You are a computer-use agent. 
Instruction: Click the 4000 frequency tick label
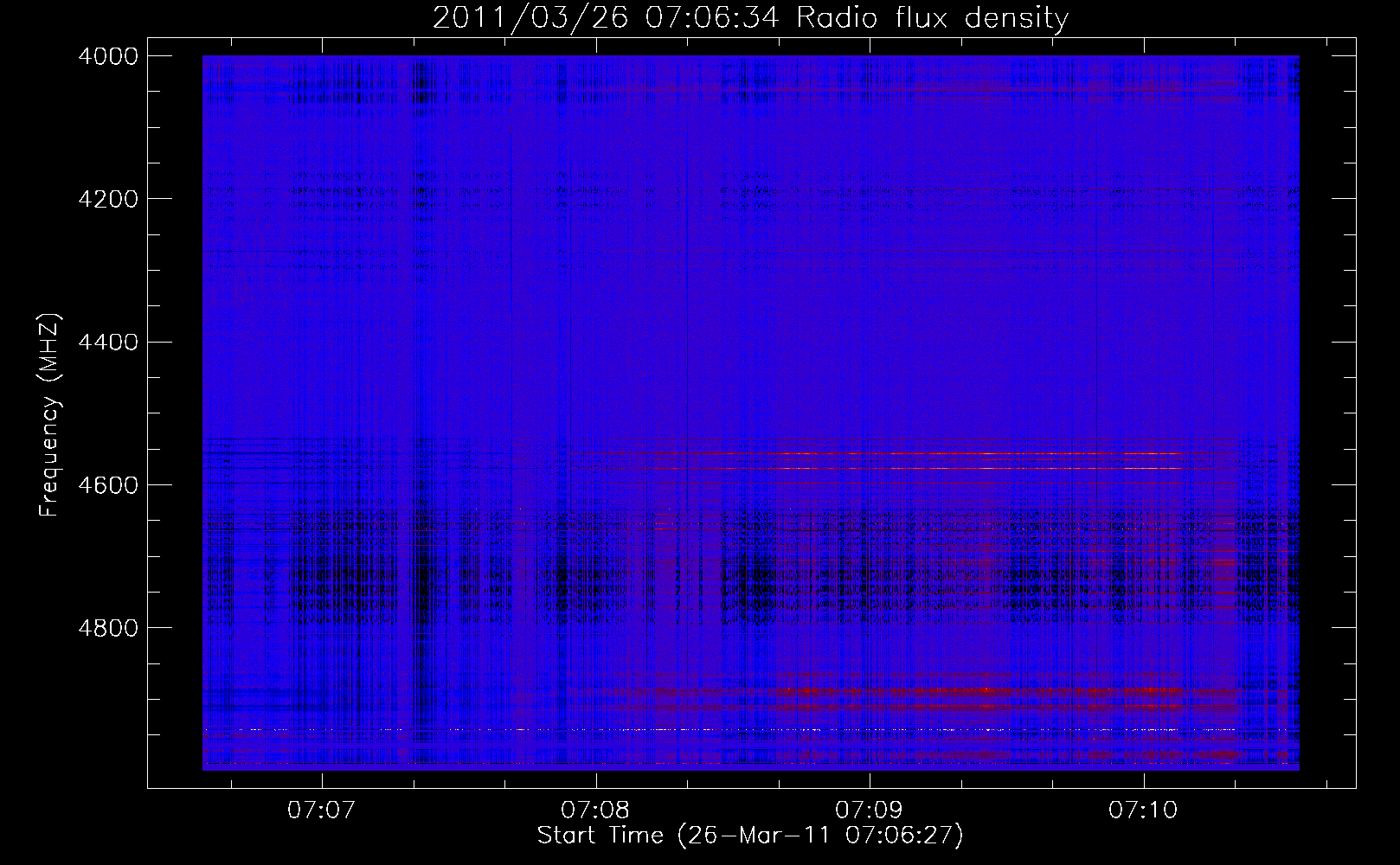pyautogui.click(x=108, y=56)
